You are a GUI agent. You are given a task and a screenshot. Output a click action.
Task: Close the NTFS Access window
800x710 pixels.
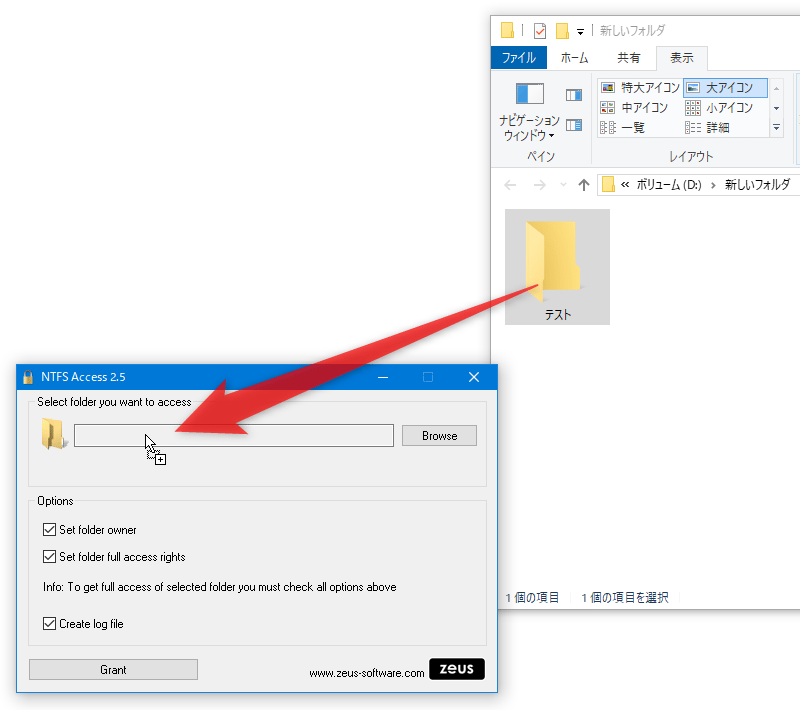[x=474, y=377]
